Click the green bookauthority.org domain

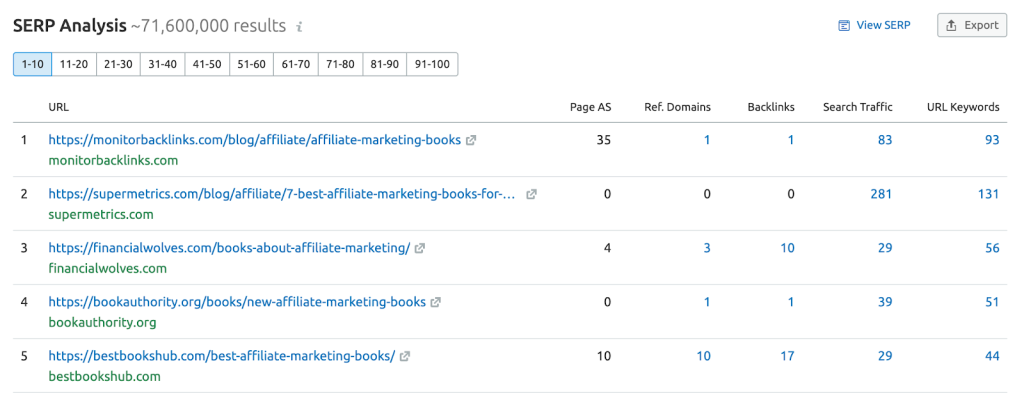click(103, 322)
